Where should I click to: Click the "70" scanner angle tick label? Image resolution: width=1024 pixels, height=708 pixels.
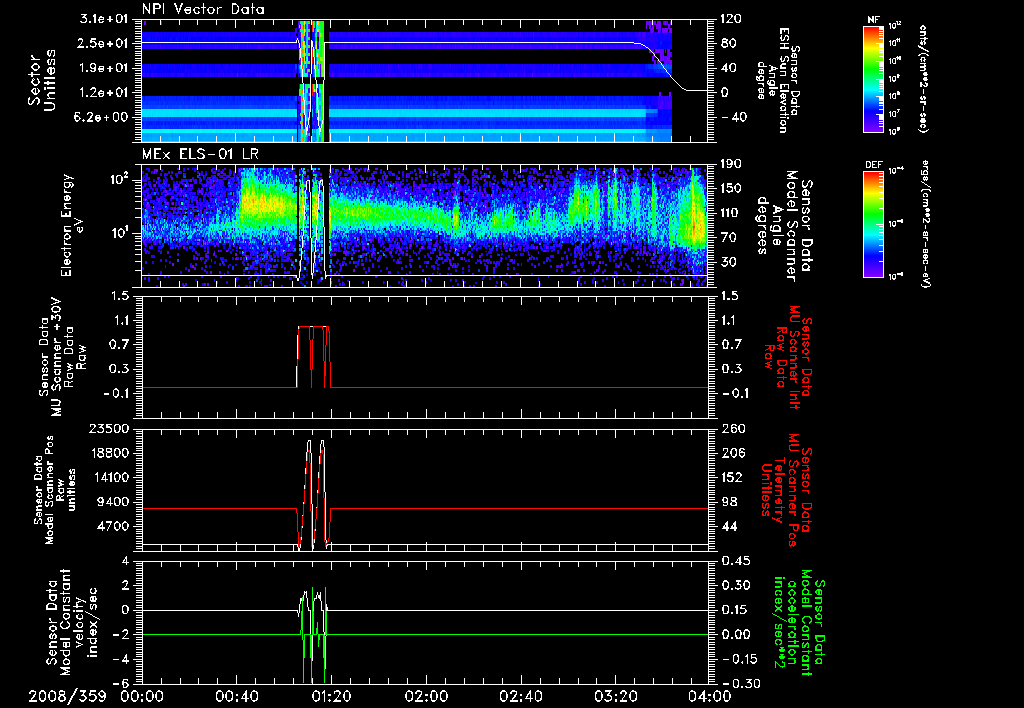728,238
